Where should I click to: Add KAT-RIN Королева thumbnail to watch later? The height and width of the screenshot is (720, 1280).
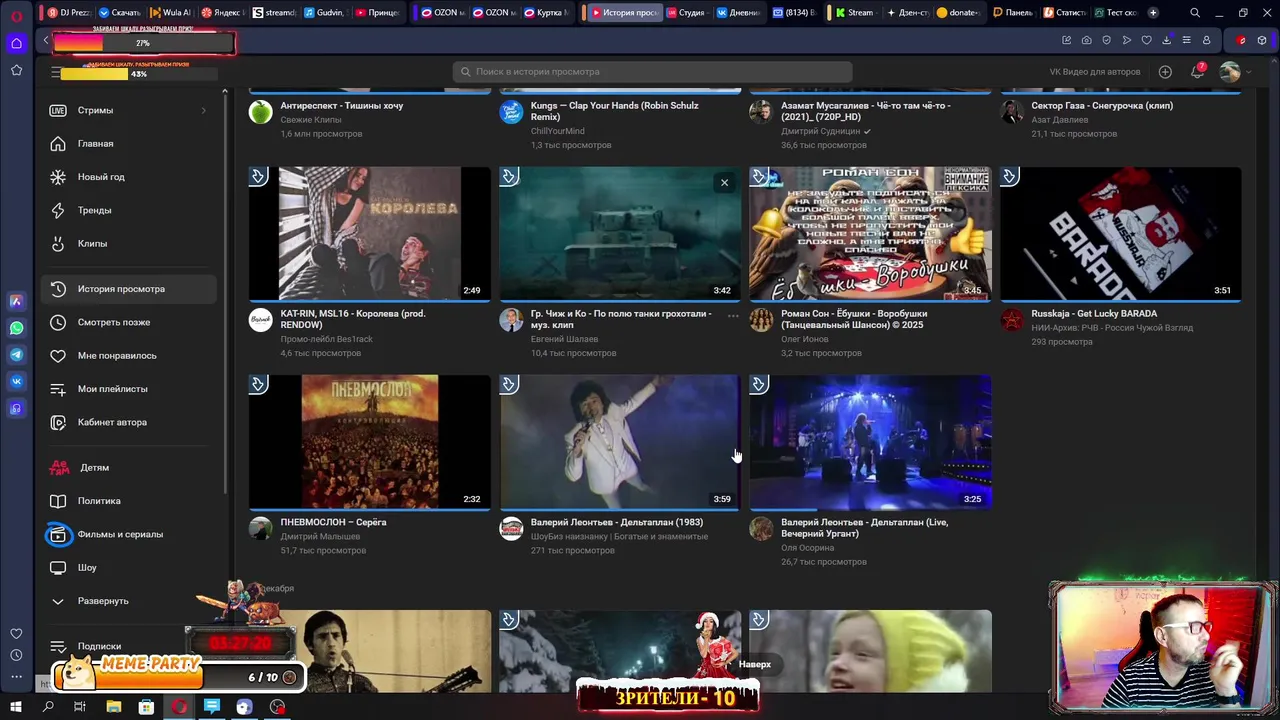258,177
